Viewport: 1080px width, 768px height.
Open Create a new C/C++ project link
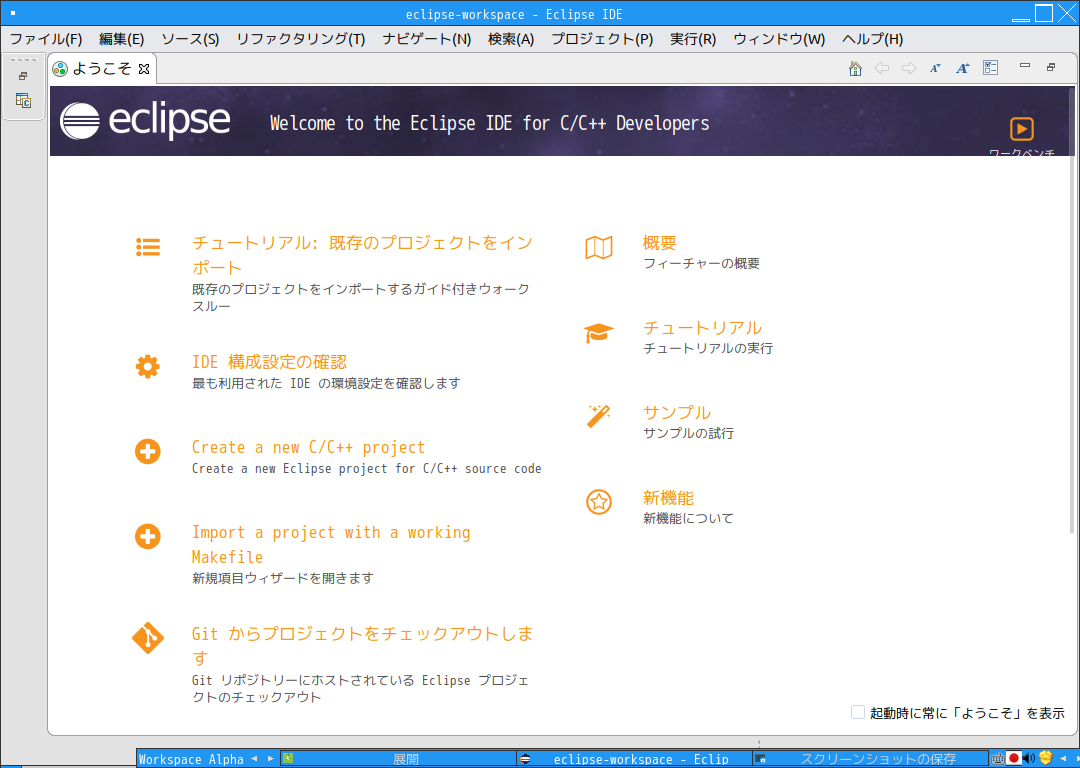(x=308, y=447)
